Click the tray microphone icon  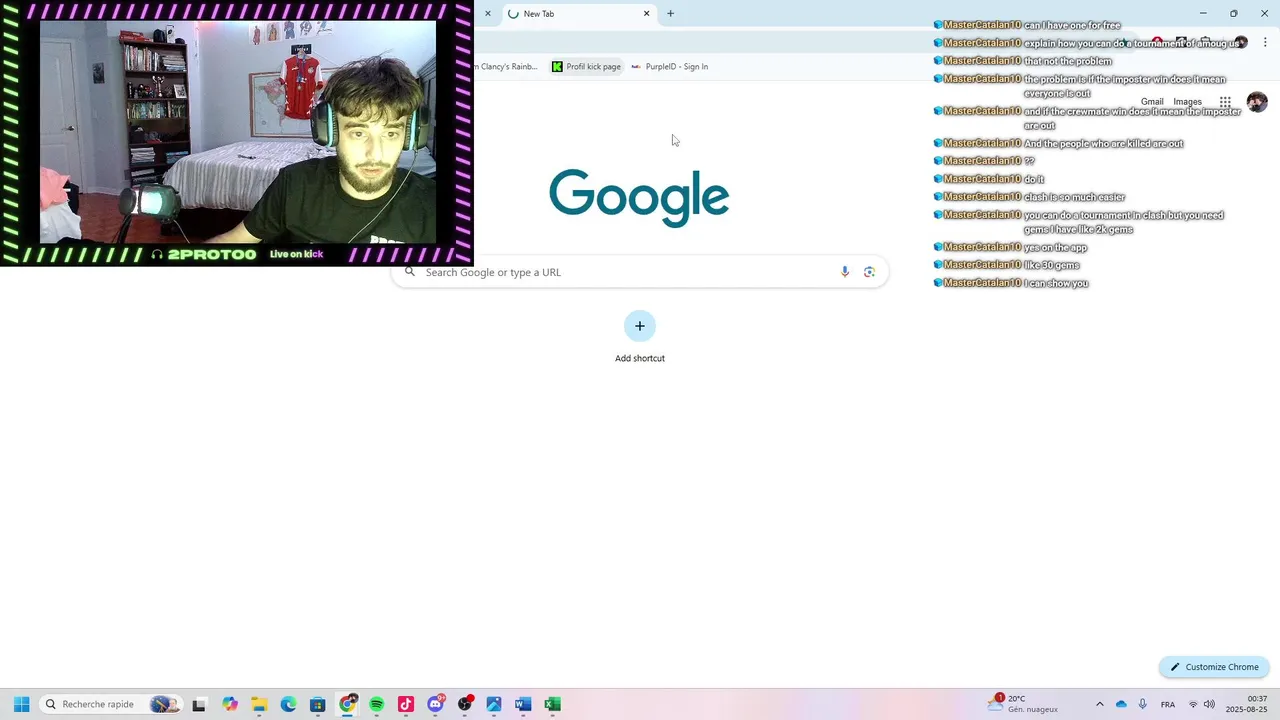click(1143, 704)
